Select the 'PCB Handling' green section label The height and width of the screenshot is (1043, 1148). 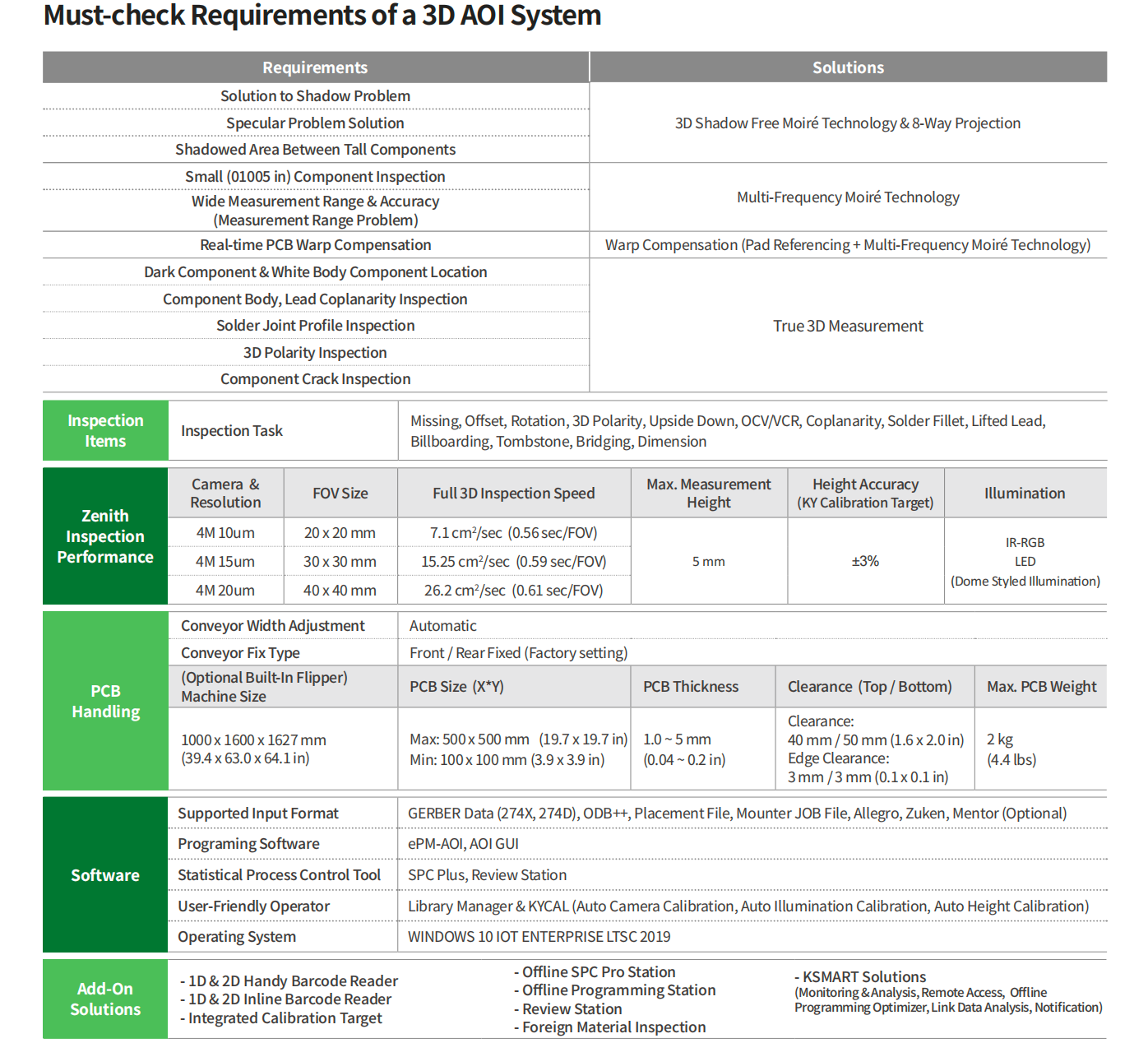click(x=105, y=702)
